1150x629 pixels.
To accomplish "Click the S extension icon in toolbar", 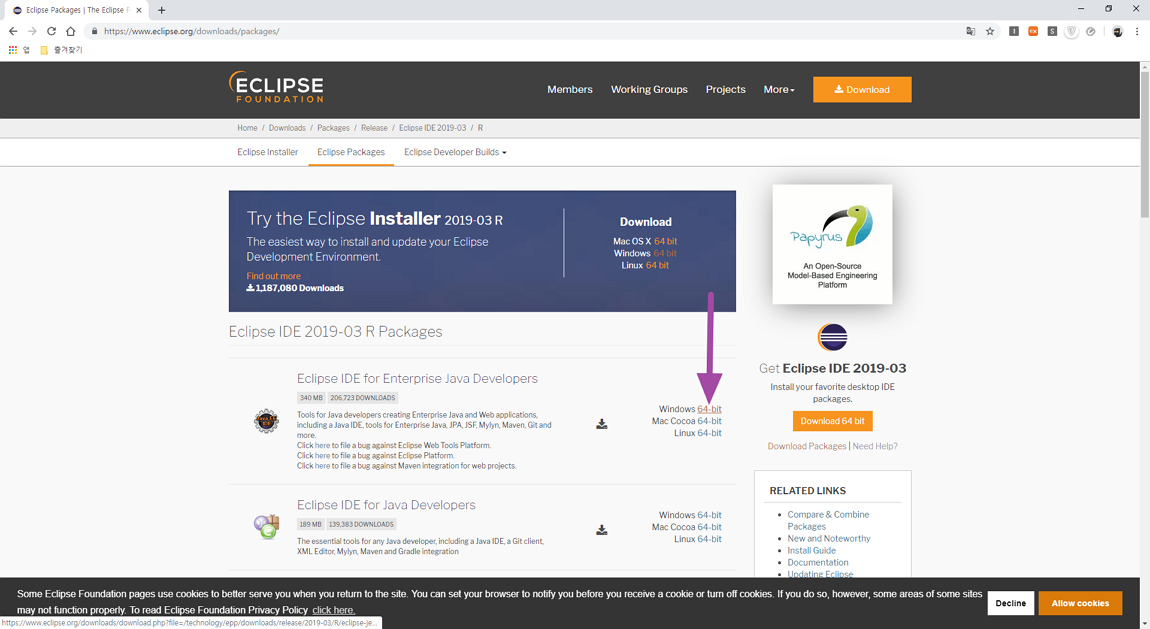I will (x=1052, y=32).
